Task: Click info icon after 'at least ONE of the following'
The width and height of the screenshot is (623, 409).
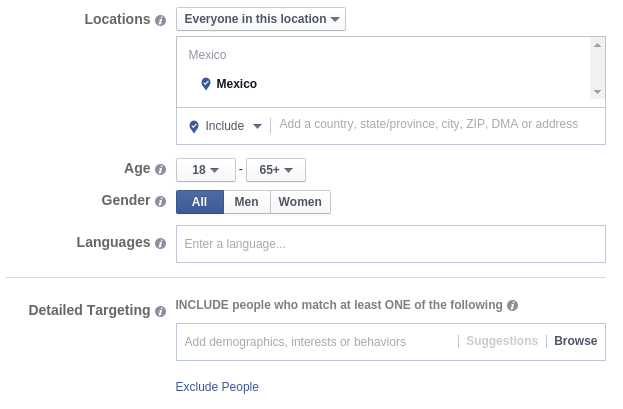Action: [x=513, y=306]
